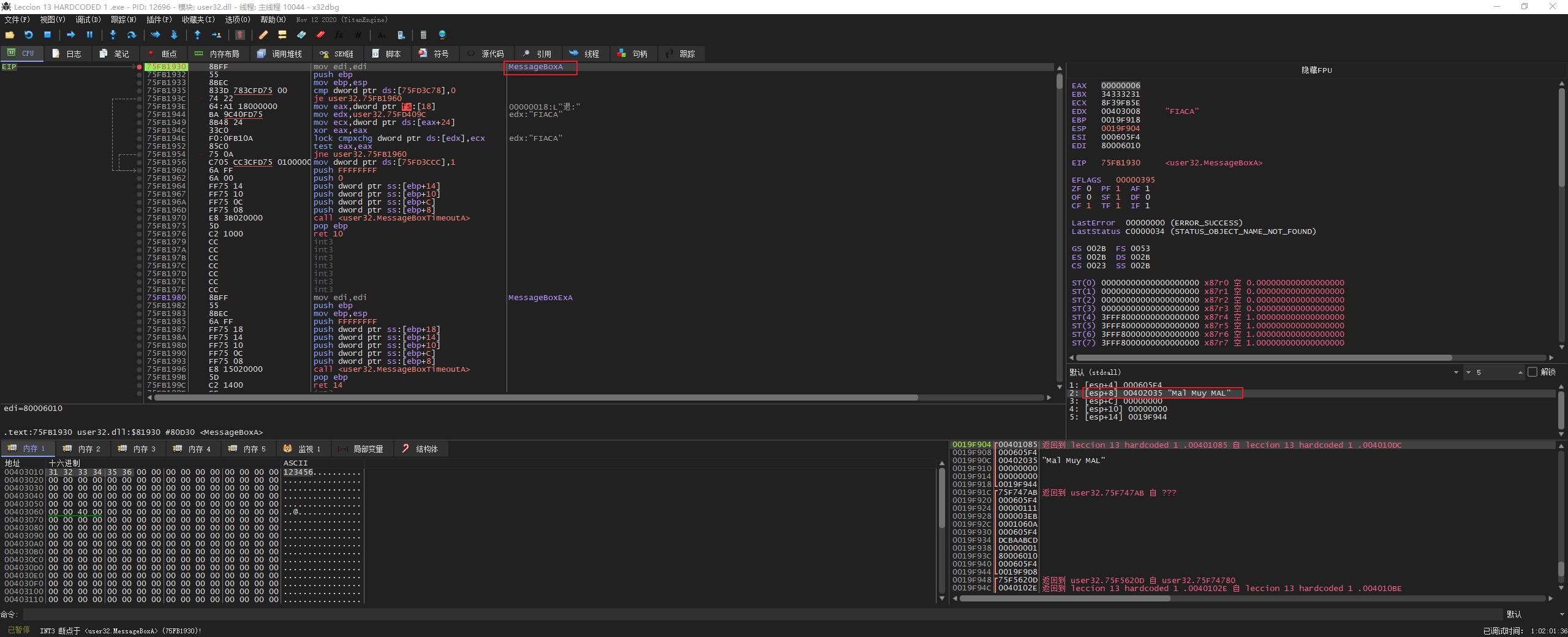This screenshot has height=637, width=1568.
Task: Decrease argument count spinner showing 5
Action: point(1468,372)
